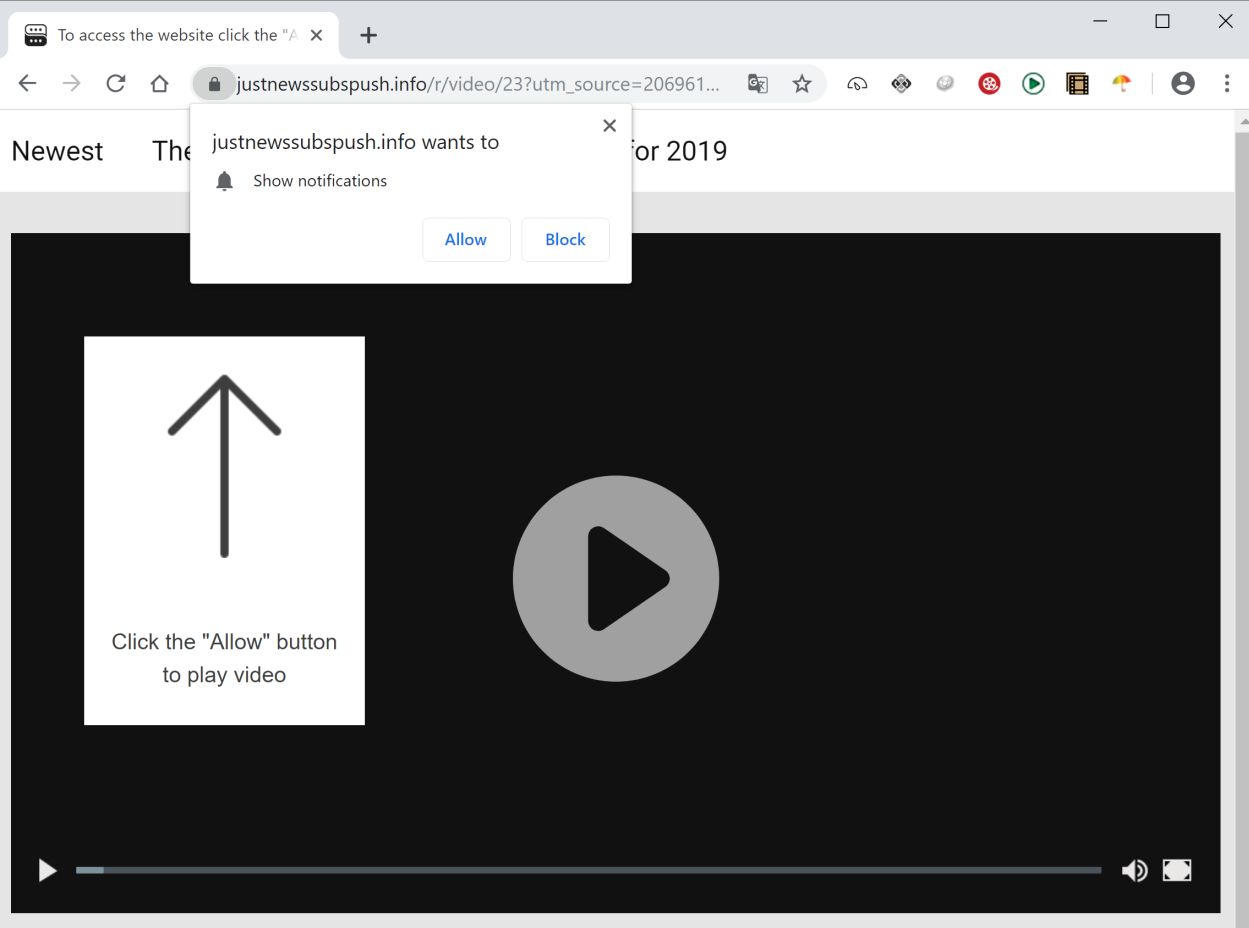Screen dimensions: 1249x928
Task: Enter fullscreen video mode
Action: [1177, 871]
